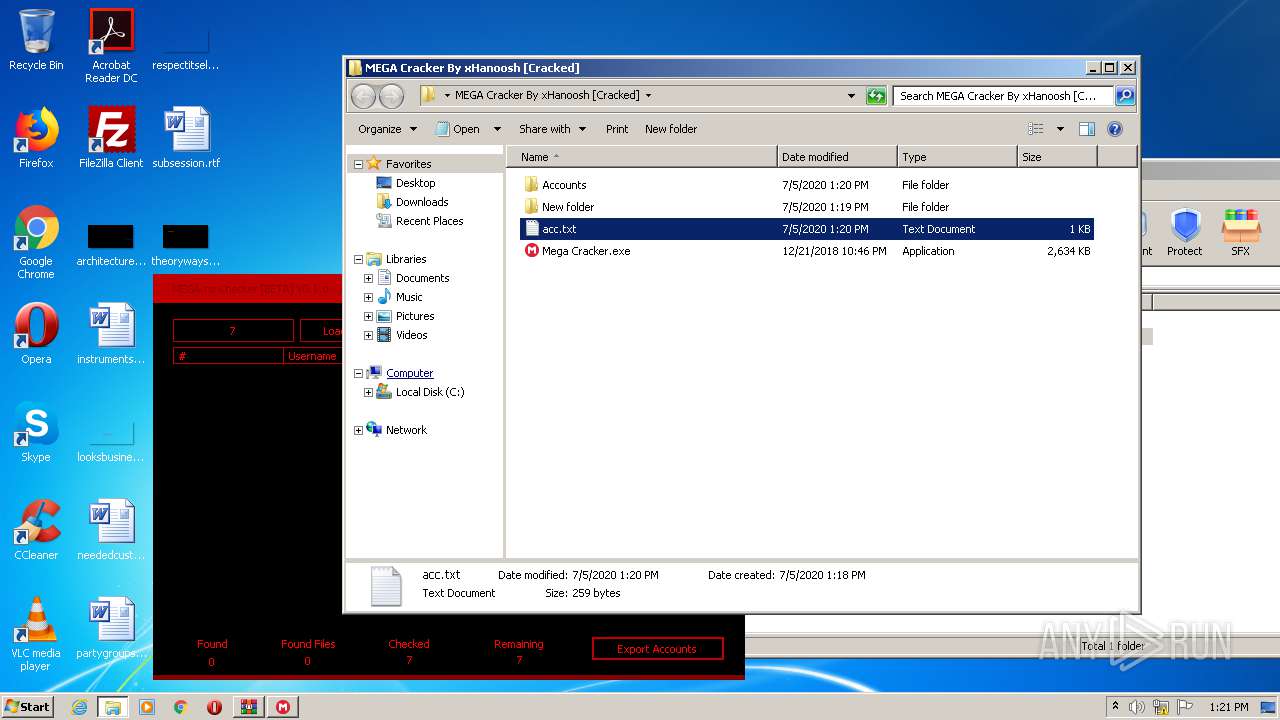Collapse the Favorites tree group

pos(358,164)
